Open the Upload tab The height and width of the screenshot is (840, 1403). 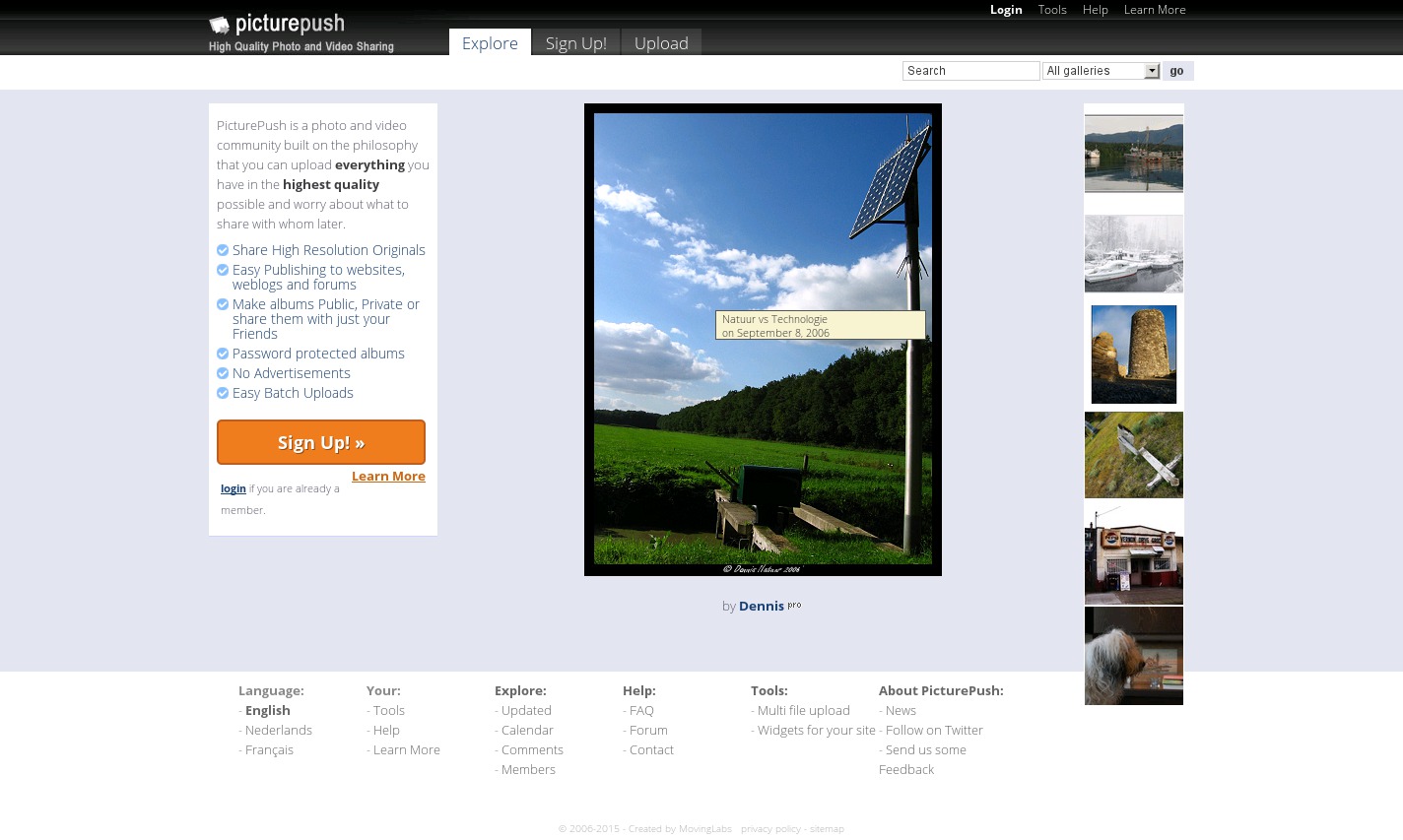pyautogui.click(x=661, y=43)
